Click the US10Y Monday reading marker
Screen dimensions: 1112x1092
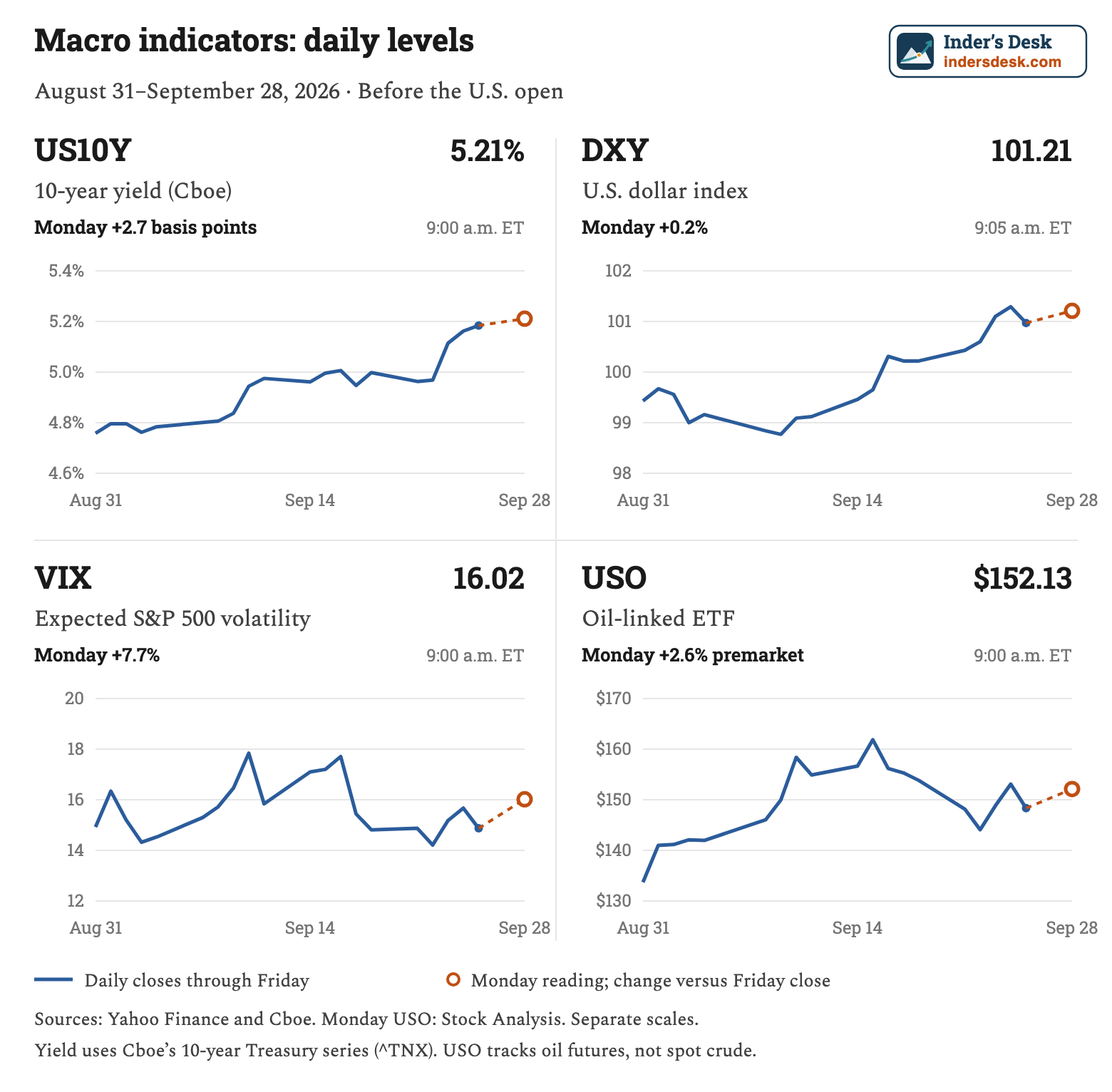click(525, 319)
